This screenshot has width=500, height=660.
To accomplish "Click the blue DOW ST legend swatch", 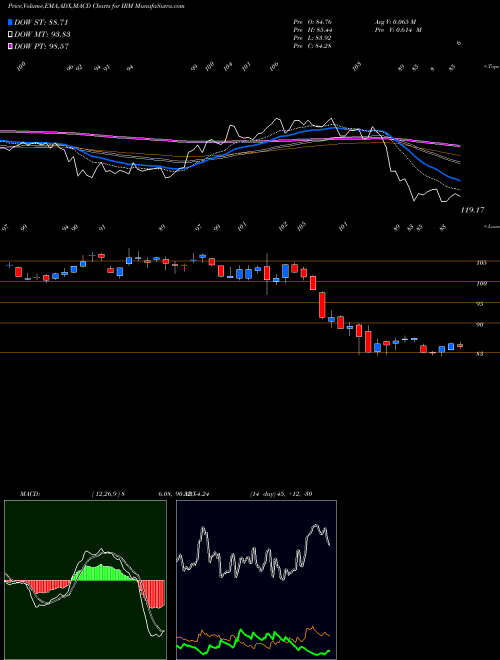I will [x=10, y=22].
